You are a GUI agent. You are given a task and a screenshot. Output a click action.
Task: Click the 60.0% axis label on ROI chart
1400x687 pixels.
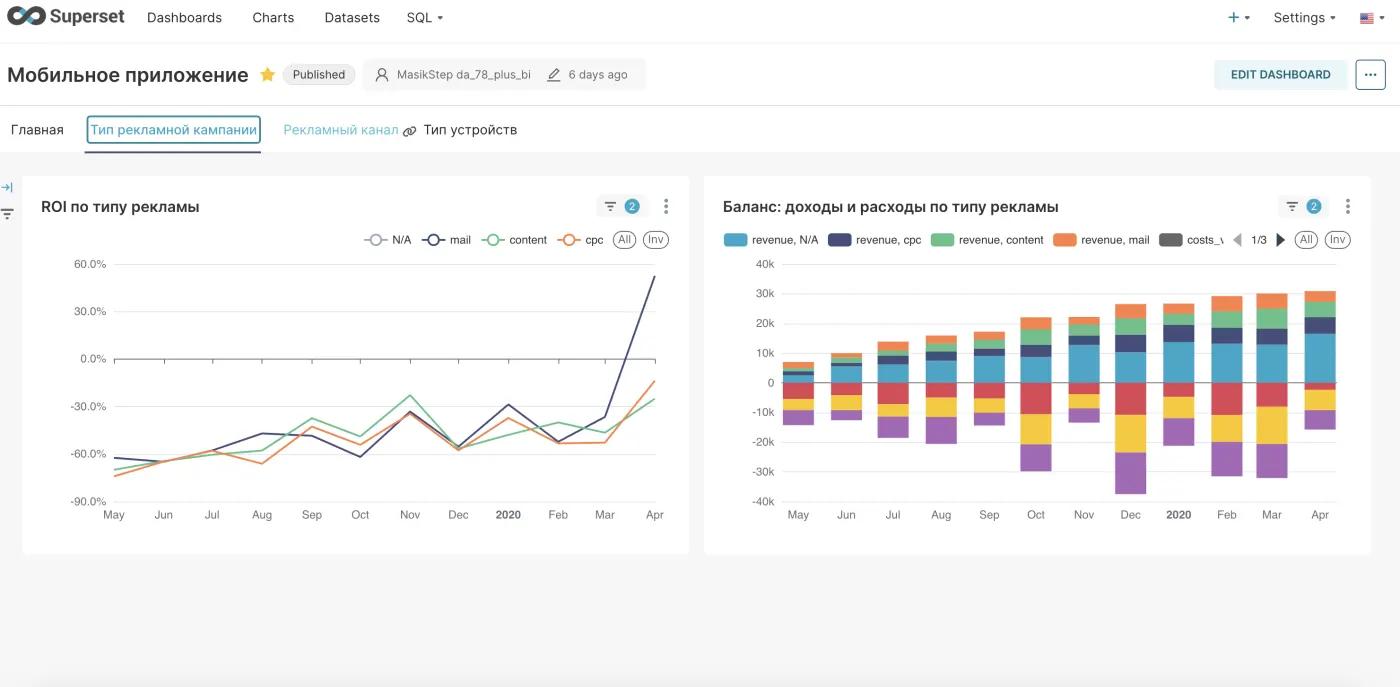pyautogui.click(x=90, y=264)
